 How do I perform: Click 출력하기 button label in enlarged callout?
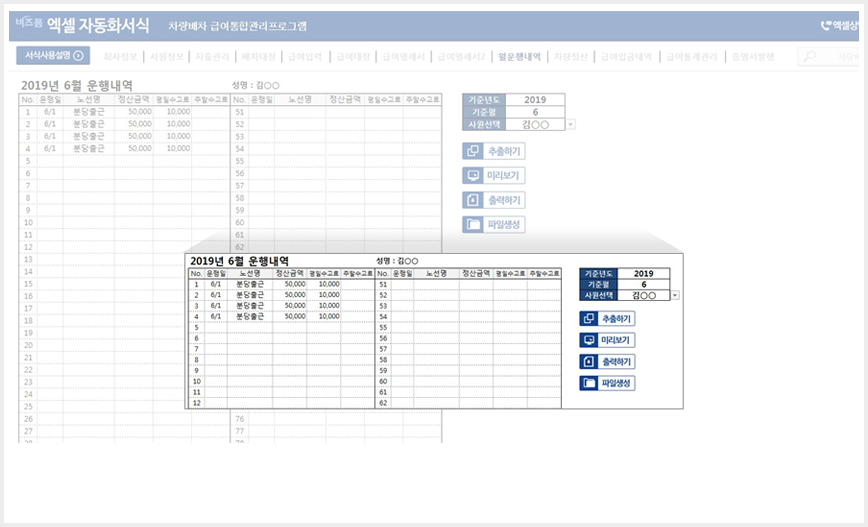[616, 361]
